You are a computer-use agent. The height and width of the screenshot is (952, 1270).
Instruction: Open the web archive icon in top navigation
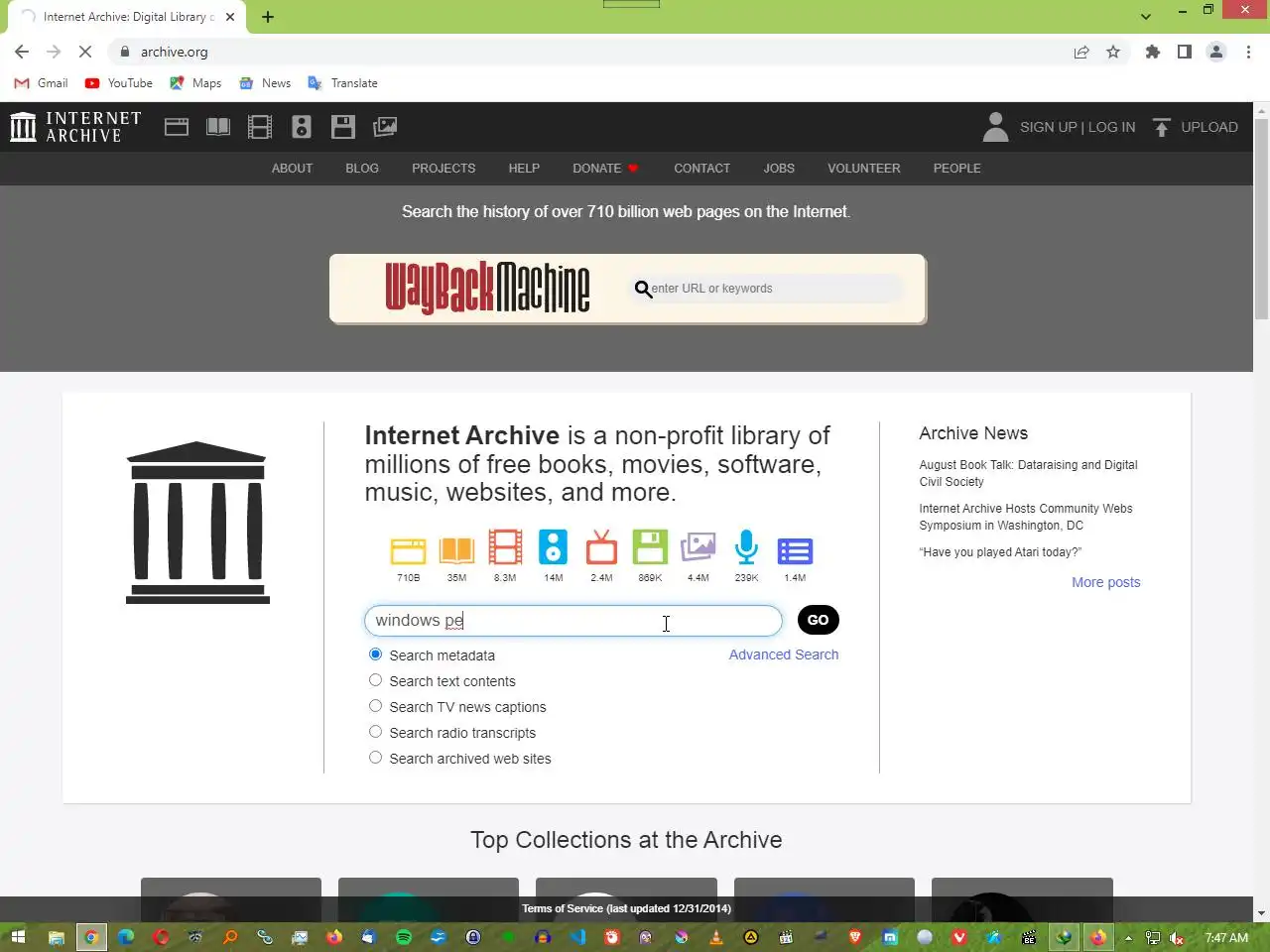[177, 127]
